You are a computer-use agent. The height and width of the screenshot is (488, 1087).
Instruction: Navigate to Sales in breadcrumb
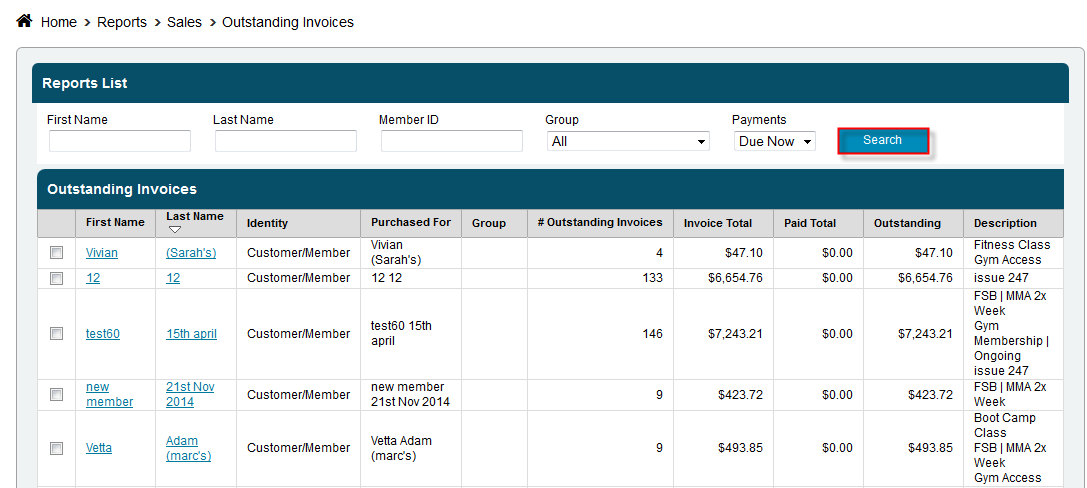(x=184, y=22)
